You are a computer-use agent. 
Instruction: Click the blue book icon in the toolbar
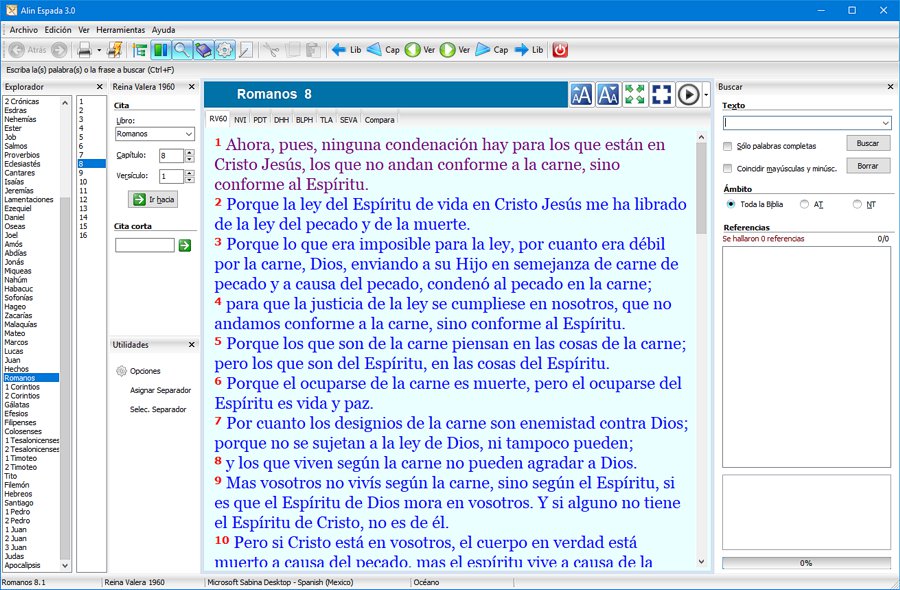coord(203,50)
